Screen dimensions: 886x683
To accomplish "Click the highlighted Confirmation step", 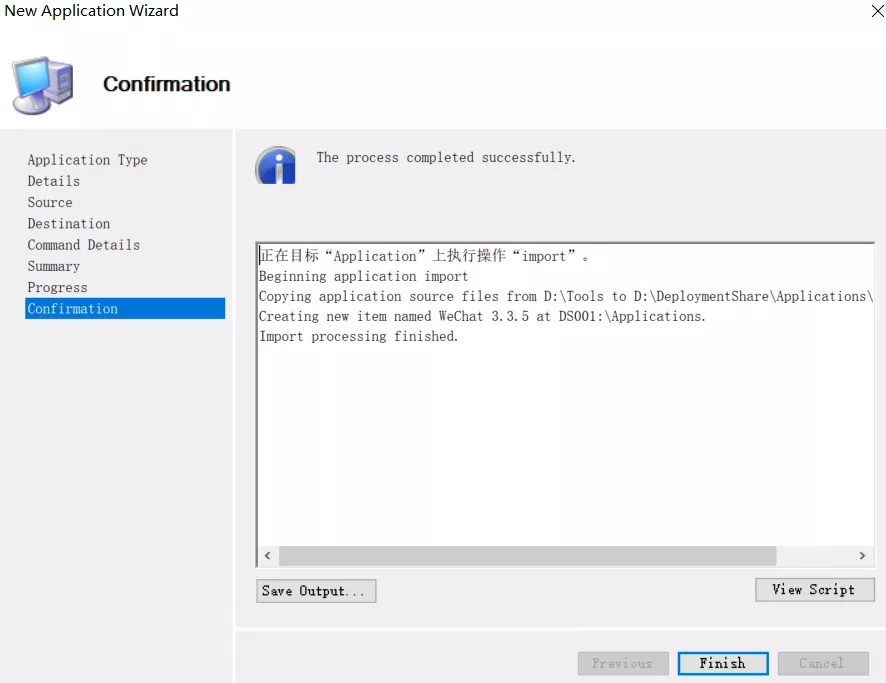I will click(x=73, y=309).
